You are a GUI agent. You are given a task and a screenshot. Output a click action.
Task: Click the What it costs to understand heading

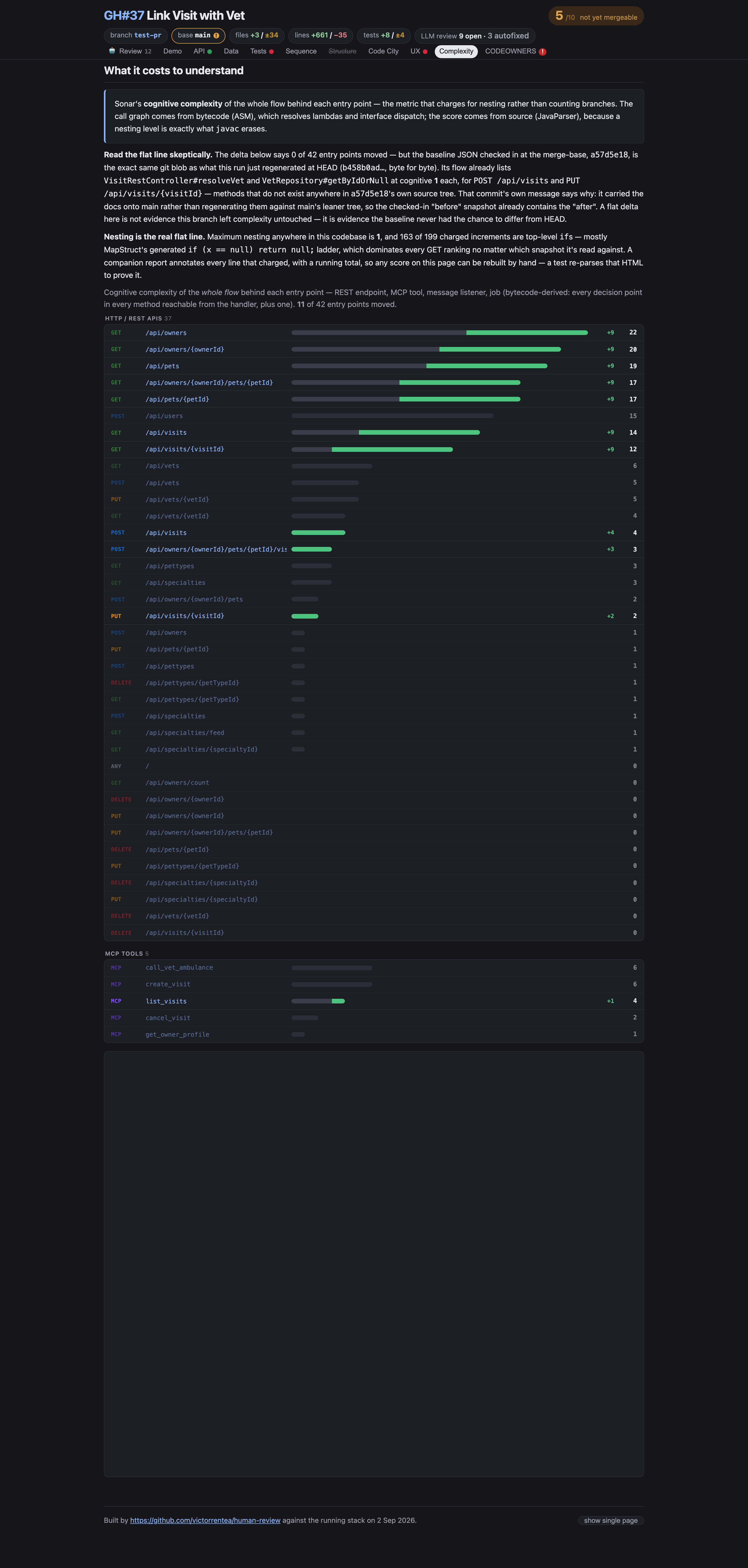coord(173,71)
